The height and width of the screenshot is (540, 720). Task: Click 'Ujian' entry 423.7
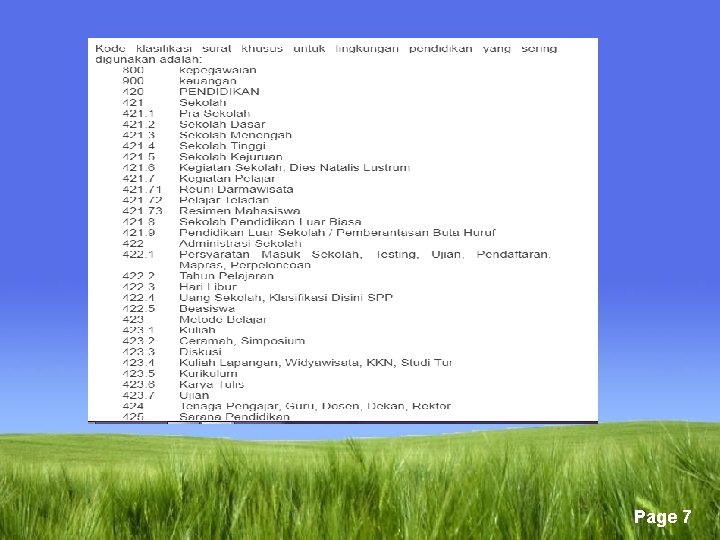(166, 395)
